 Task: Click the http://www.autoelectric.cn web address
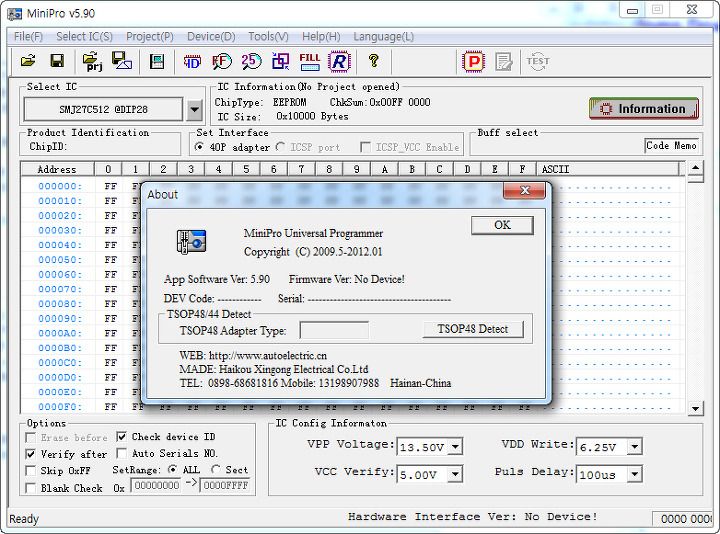pyautogui.click(x=268, y=355)
